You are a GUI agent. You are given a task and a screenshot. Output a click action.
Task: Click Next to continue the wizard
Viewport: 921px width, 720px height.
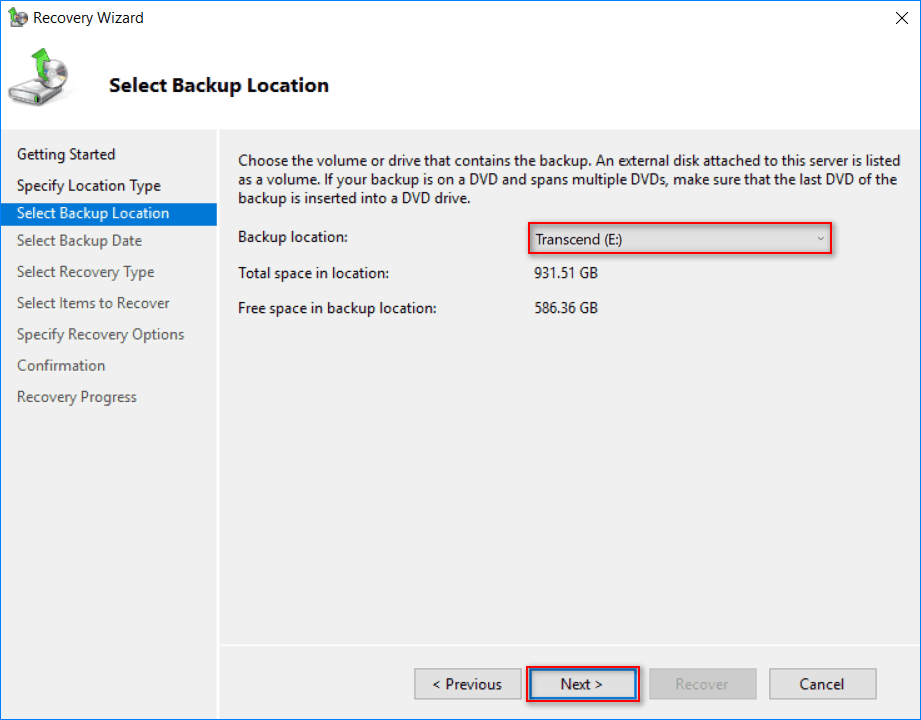(x=582, y=684)
